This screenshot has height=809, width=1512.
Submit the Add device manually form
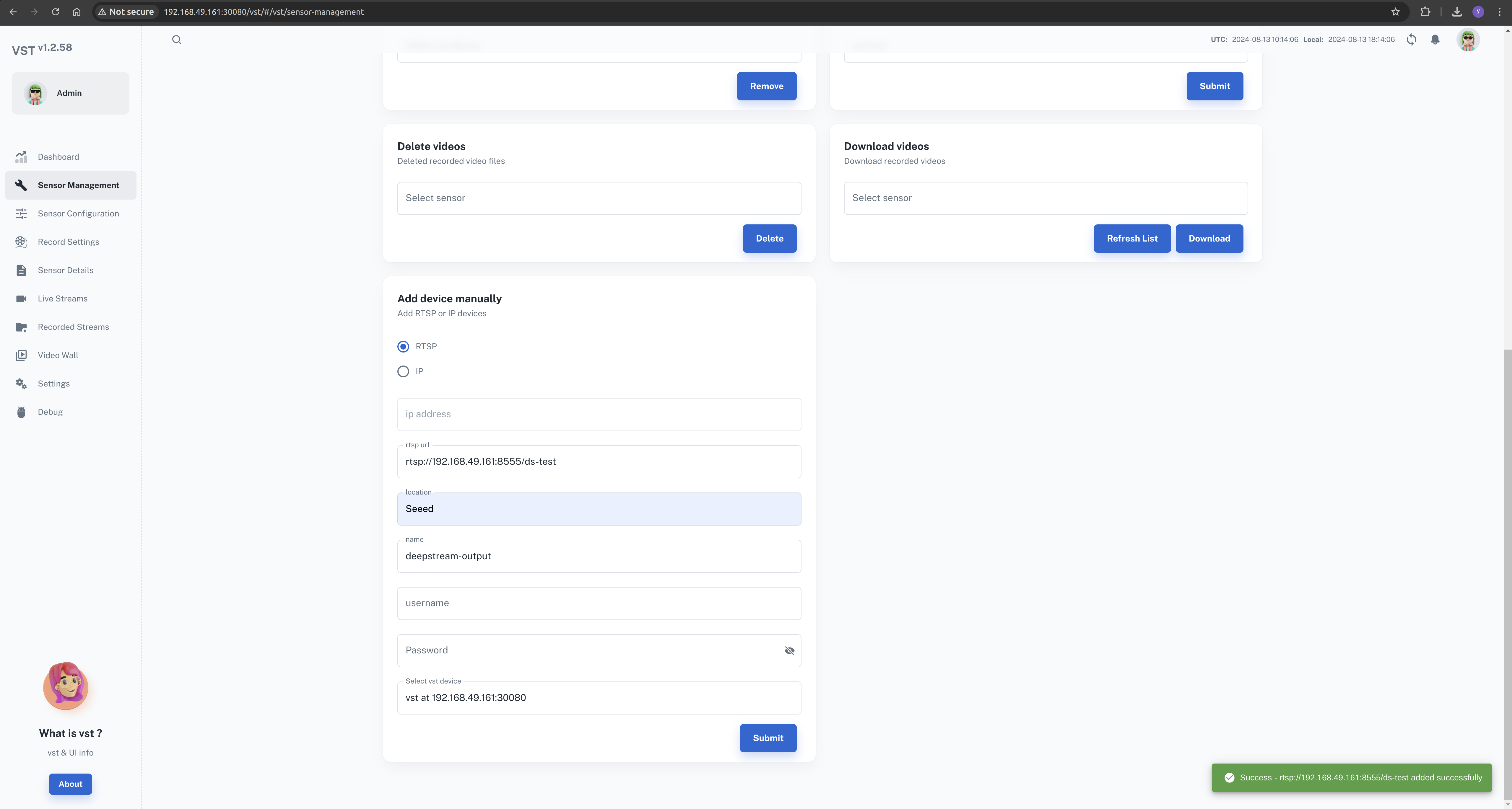point(768,738)
